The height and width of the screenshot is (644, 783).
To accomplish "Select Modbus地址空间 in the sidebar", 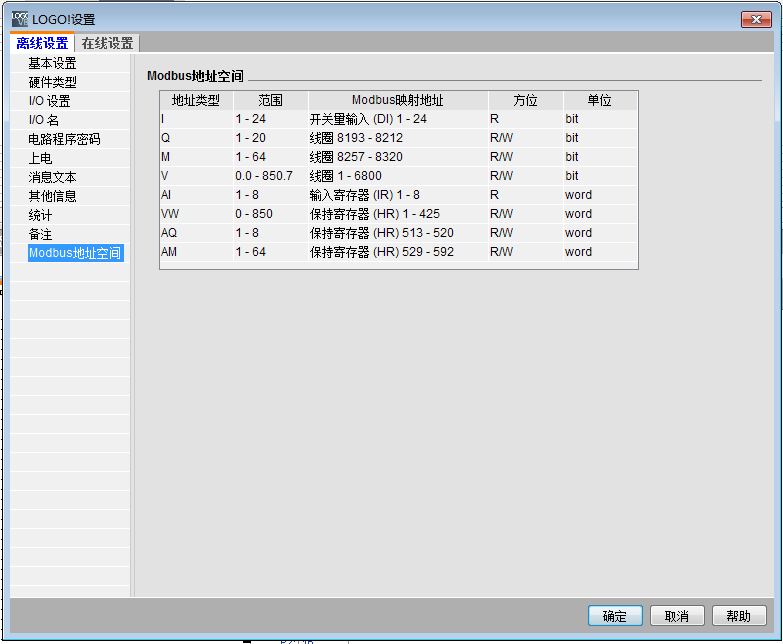I will pyautogui.click(x=75, y=253).
